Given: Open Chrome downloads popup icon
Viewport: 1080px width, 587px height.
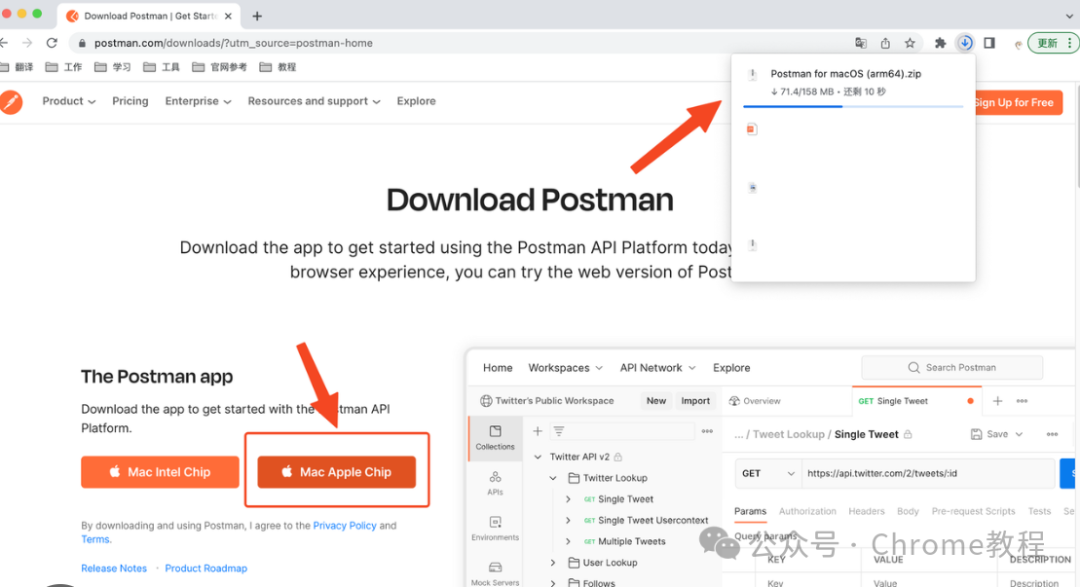Looking at the screenshot, I should pos(965,43).
